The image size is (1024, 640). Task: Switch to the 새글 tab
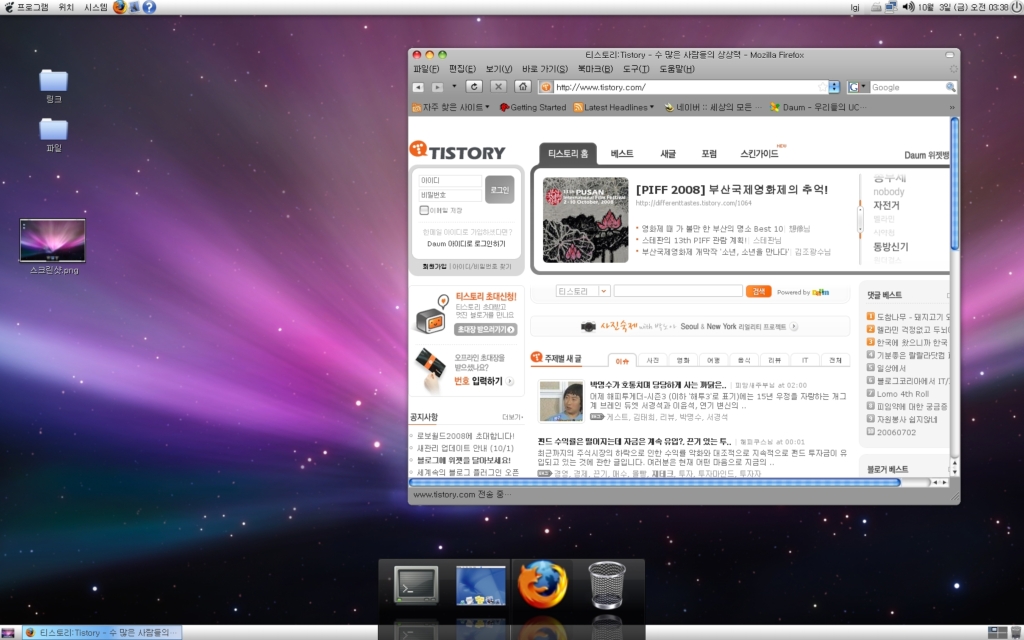tap(667, 153)
